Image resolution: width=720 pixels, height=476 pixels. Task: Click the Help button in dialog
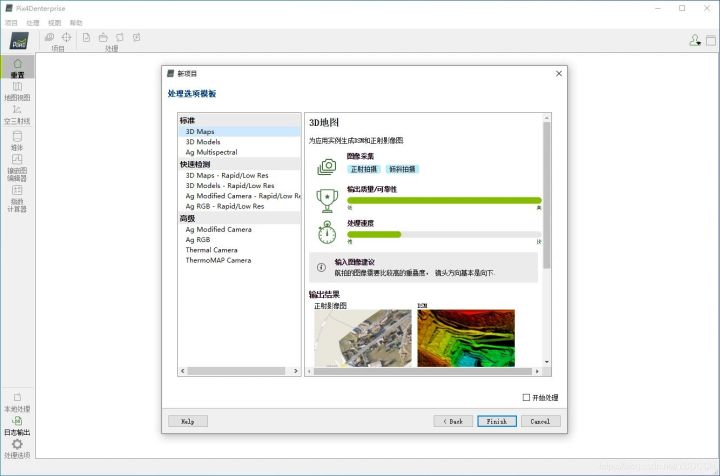pos(188,421)
